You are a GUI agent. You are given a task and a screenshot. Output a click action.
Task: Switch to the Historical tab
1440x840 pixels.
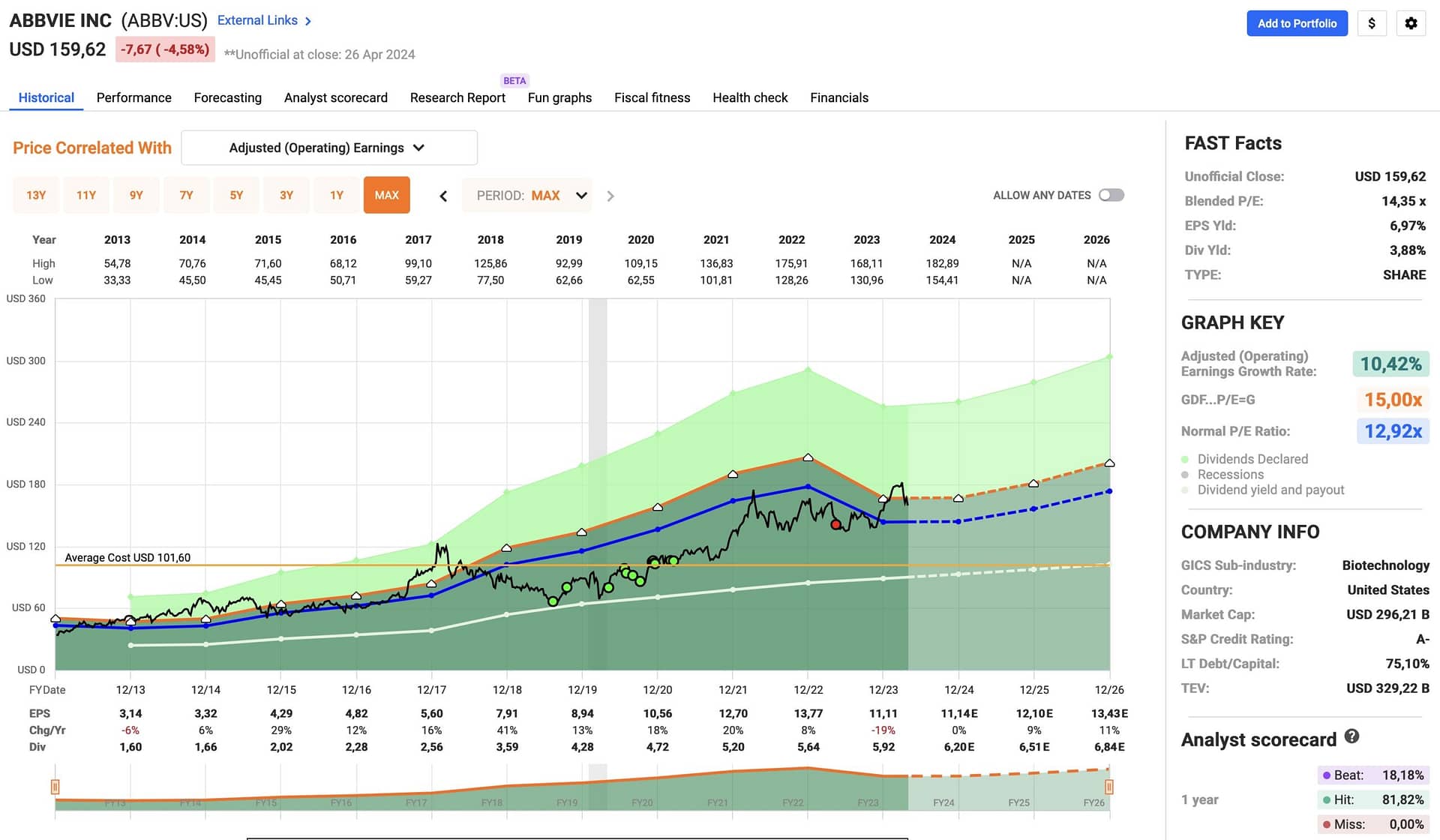[46, 97]
